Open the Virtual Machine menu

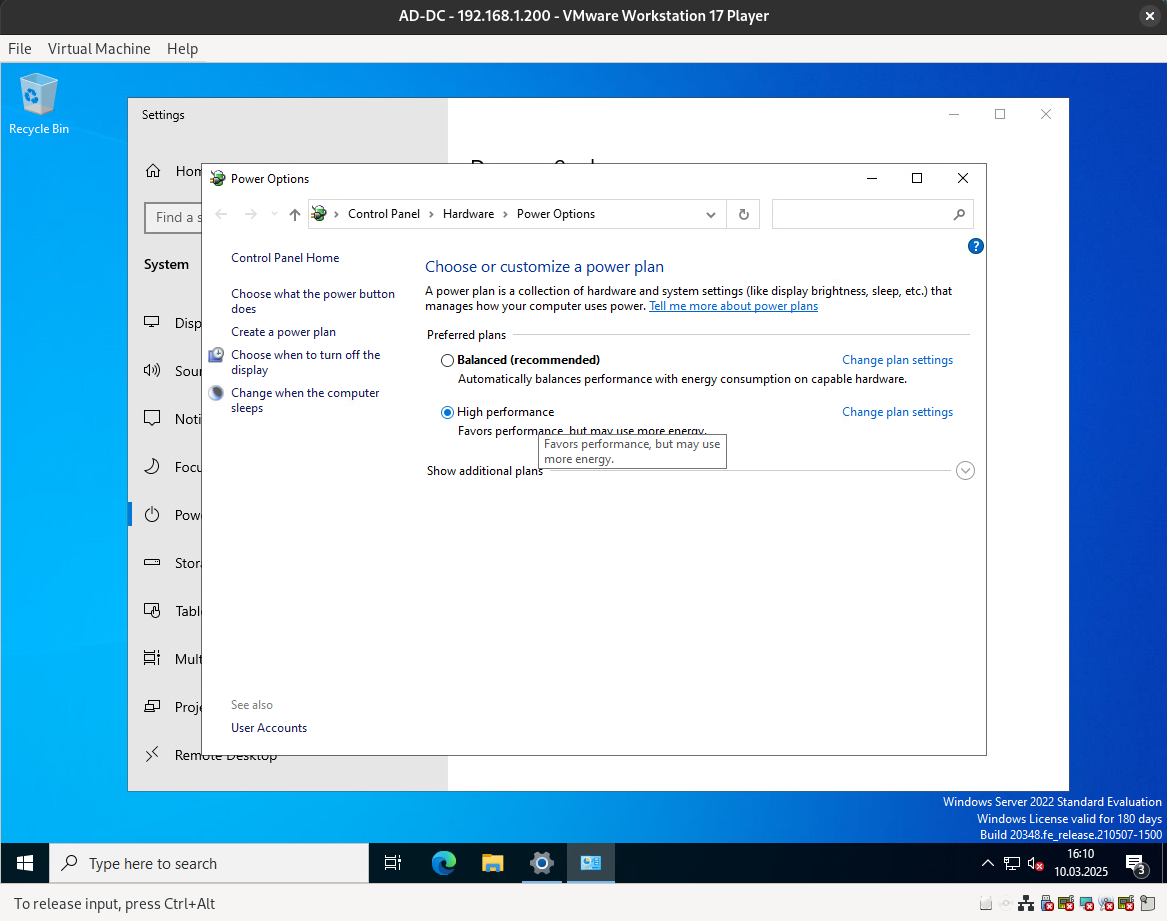point(99,48)
